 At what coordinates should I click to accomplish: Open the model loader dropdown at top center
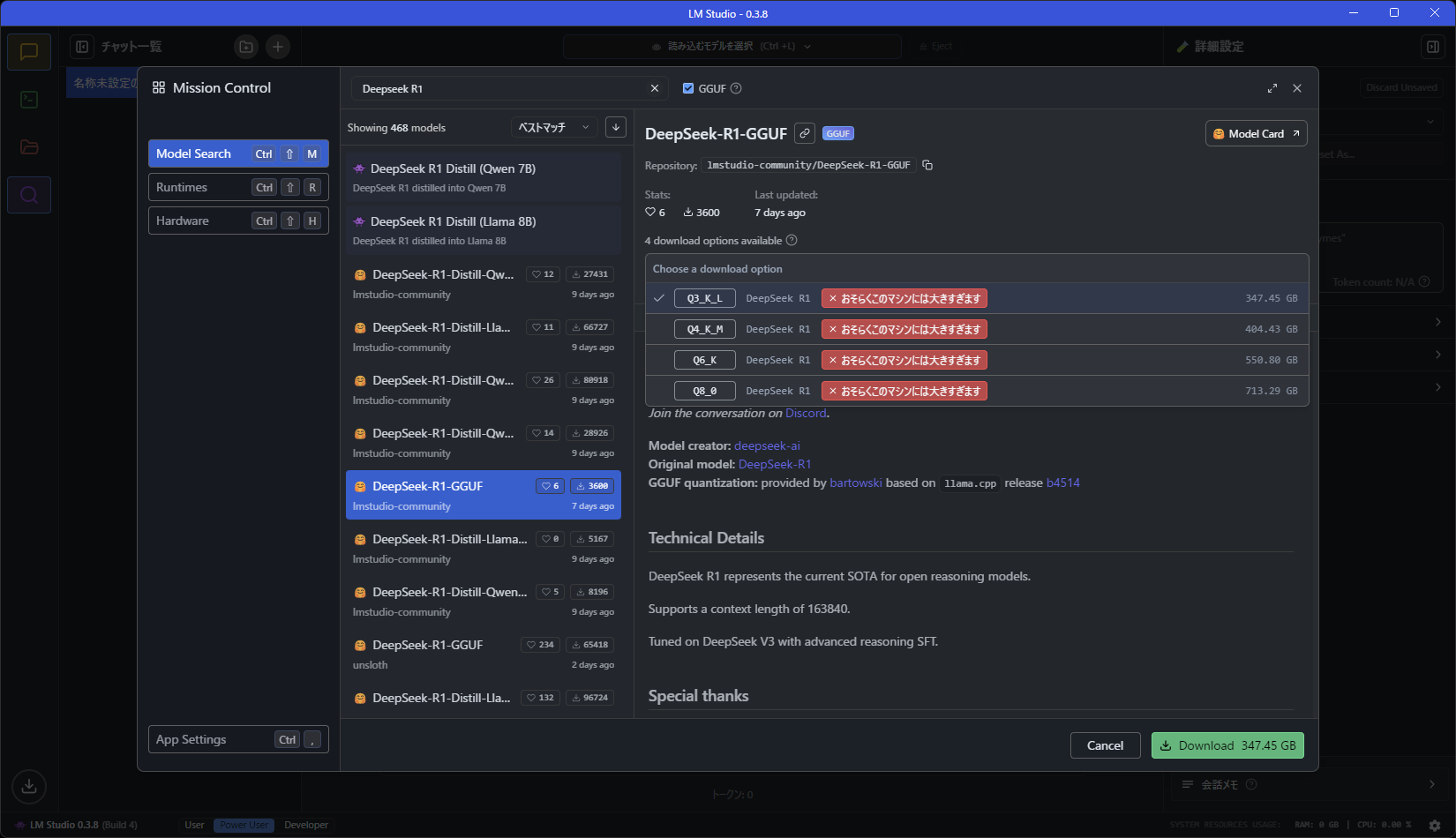pos(731,46)
